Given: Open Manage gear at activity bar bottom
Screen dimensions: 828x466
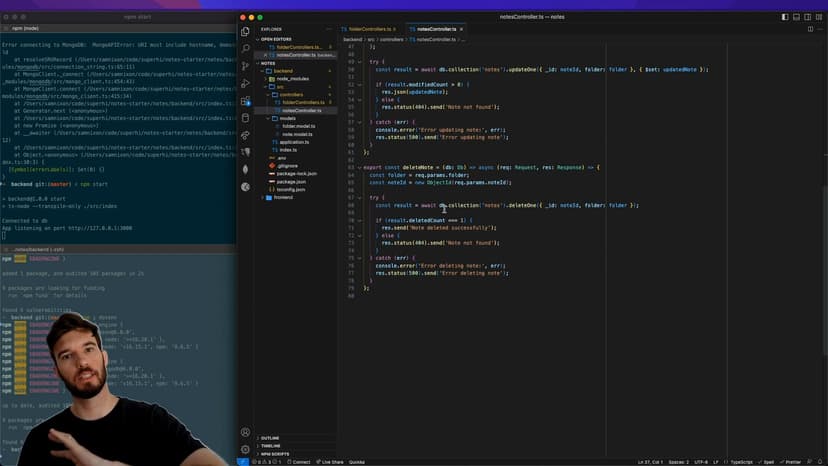Looking at the screenshot, I should (245, 450).
